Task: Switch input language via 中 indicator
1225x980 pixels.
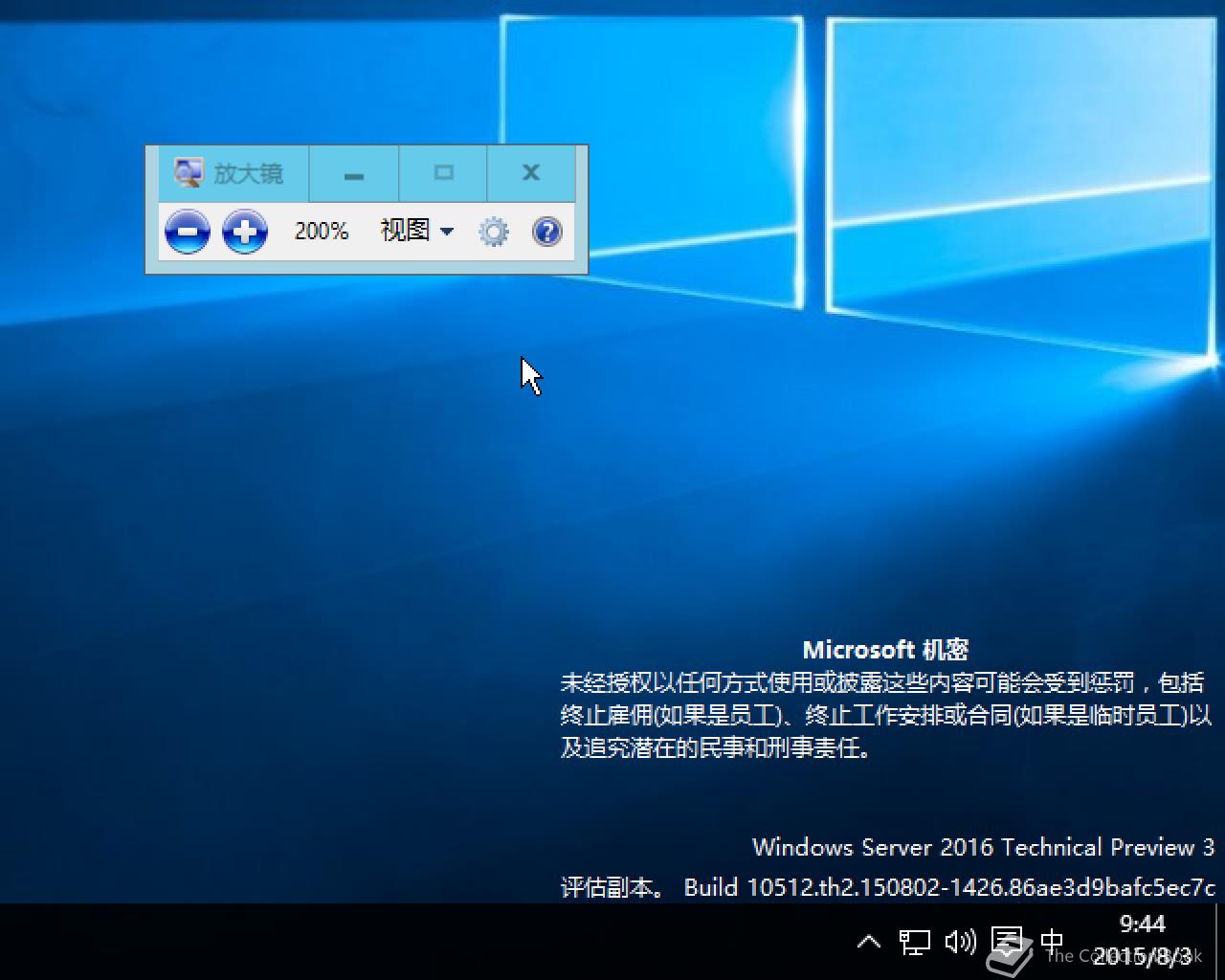Action: pyautogui.click(x=1052, y=942)
